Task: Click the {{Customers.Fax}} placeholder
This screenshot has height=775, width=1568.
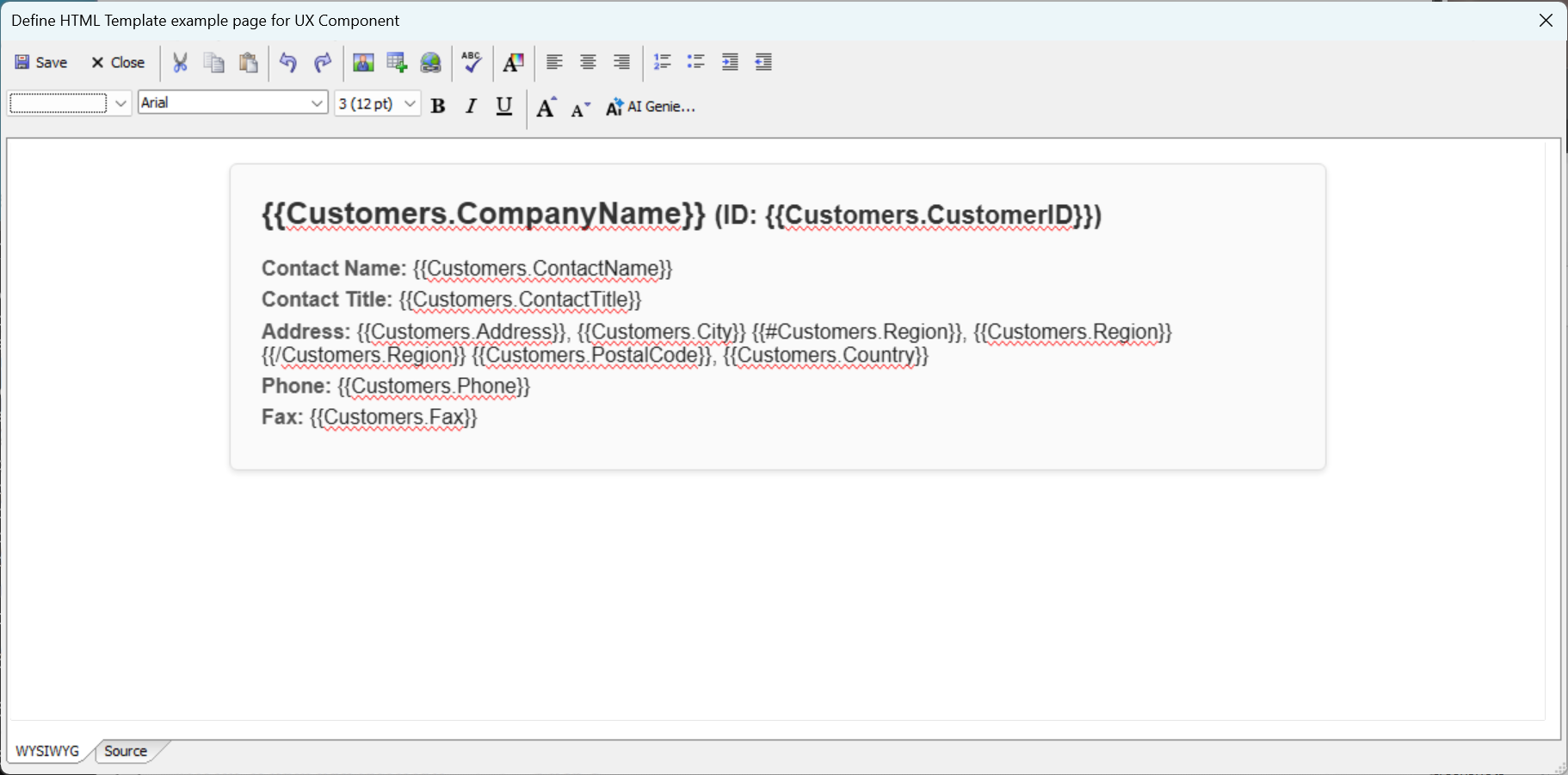Action: tap(393, 417)
